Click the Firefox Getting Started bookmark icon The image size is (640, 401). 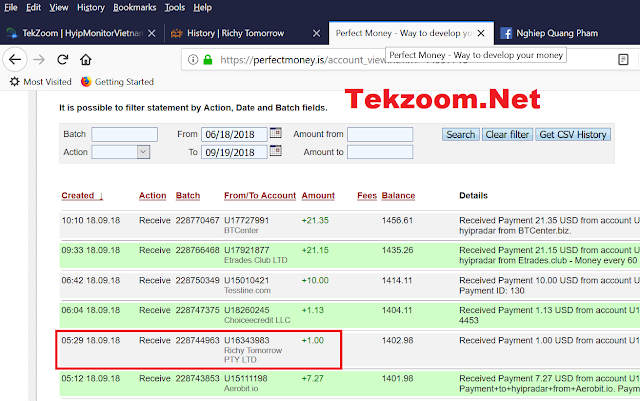(86, 82)
